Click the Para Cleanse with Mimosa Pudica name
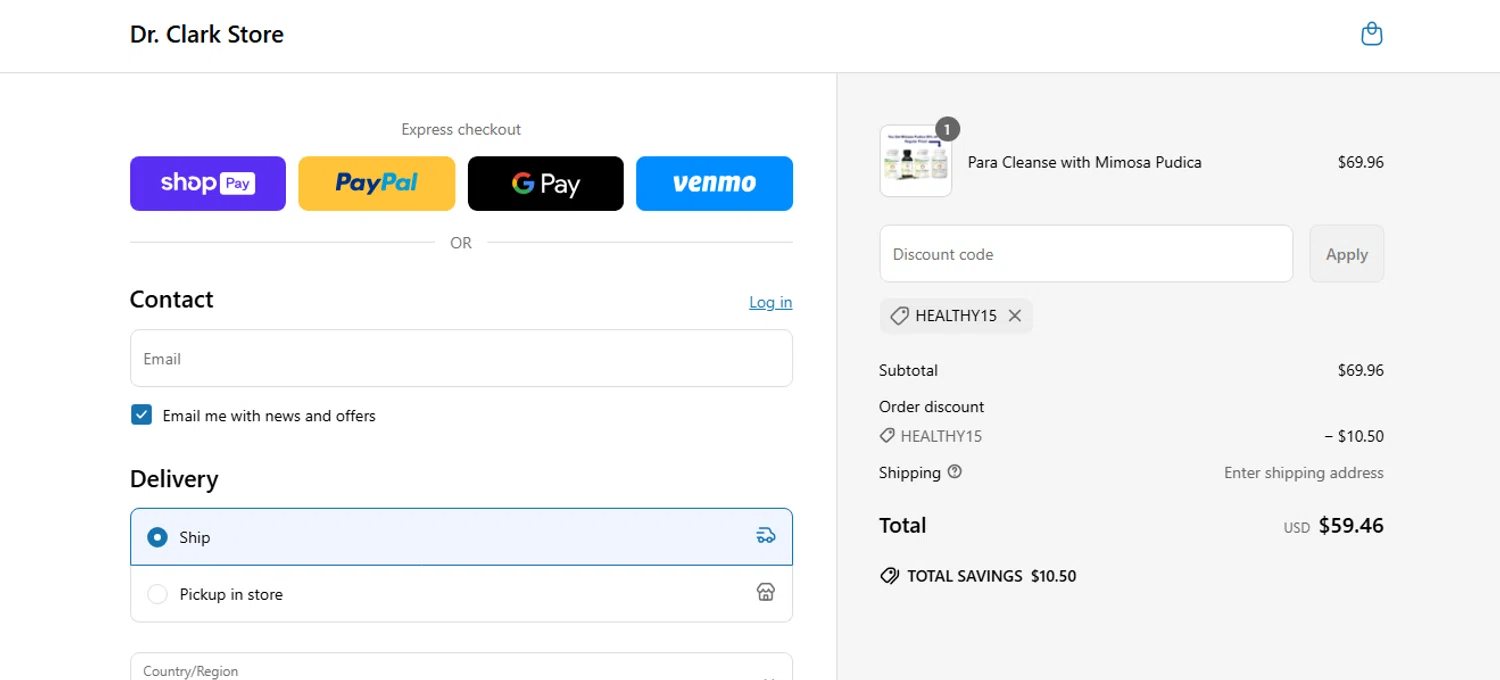Screen dimensions: 1500x680 [1085, 162]
